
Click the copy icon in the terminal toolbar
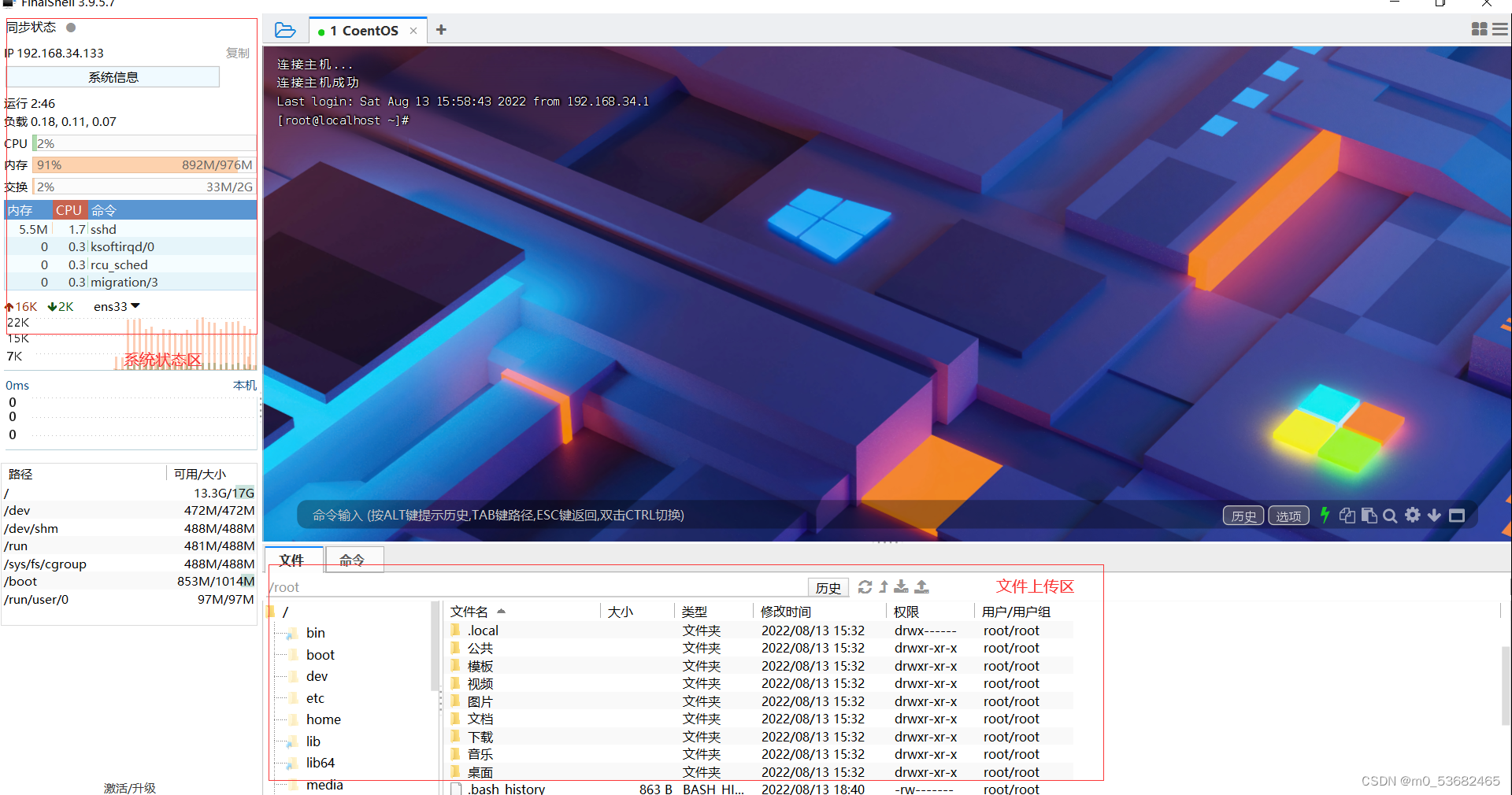coord(1347,516)
